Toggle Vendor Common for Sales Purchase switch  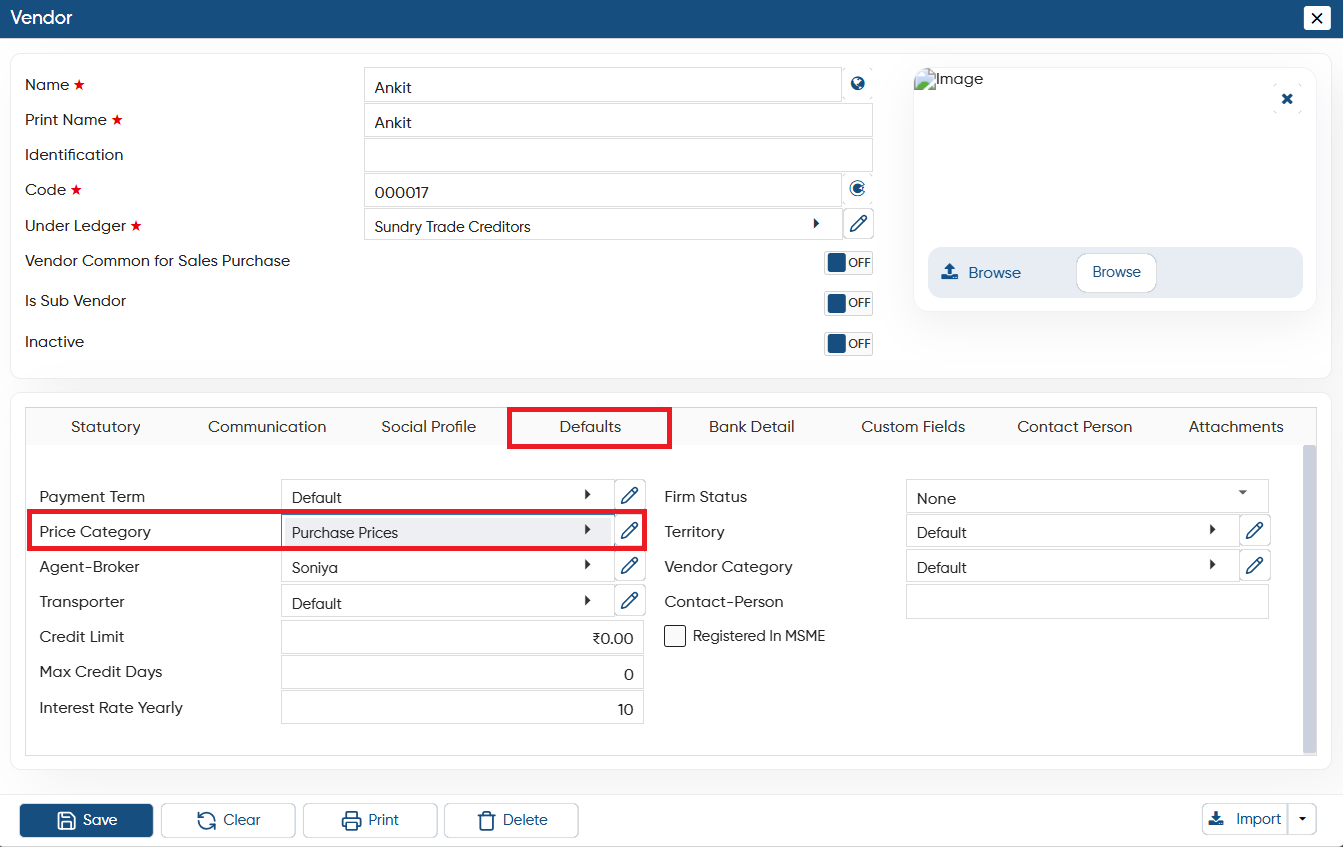tap(848, 263)
